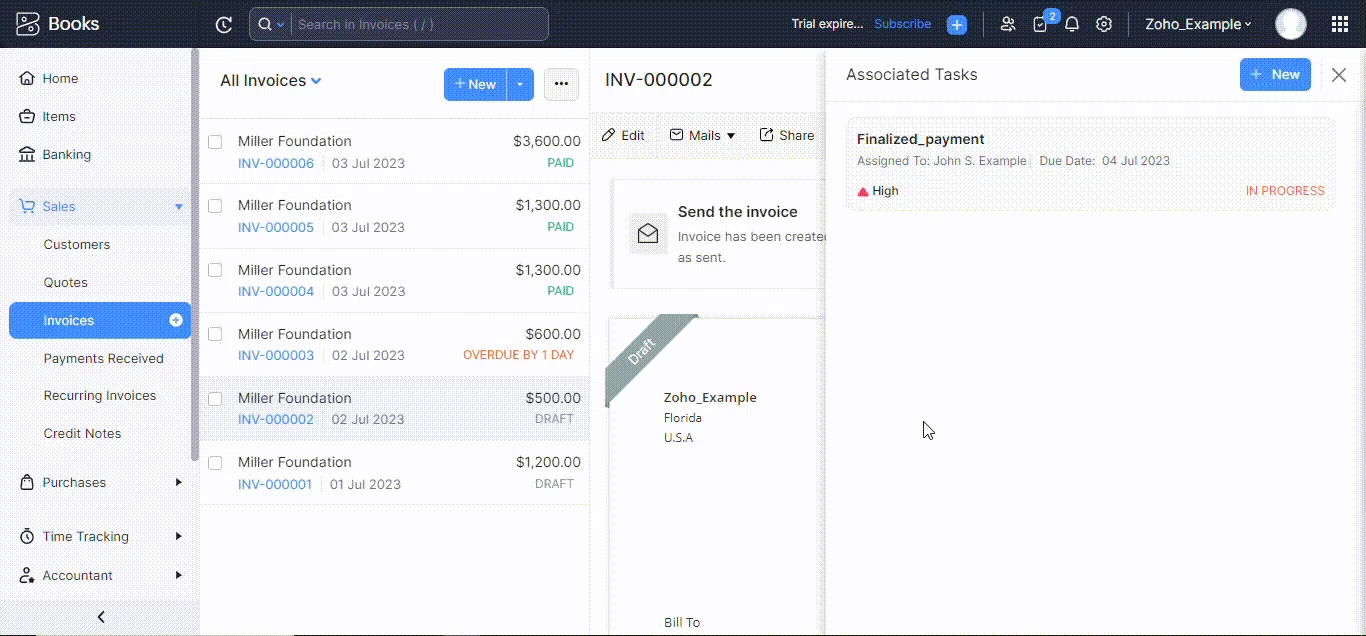Tick the checkbox for INV-000006
This screenshot has height=636, width=1366.
point(215,142)
